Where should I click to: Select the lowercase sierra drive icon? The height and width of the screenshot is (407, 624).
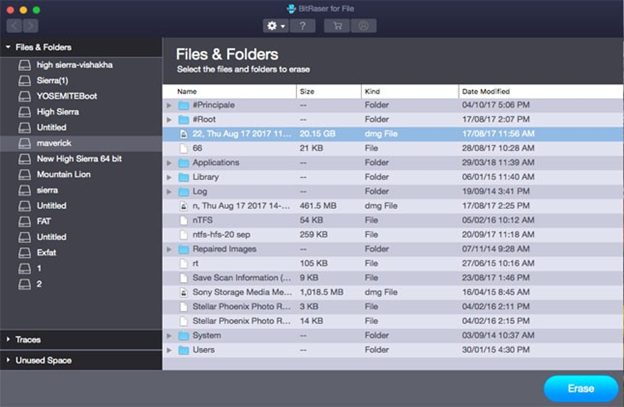24,190
